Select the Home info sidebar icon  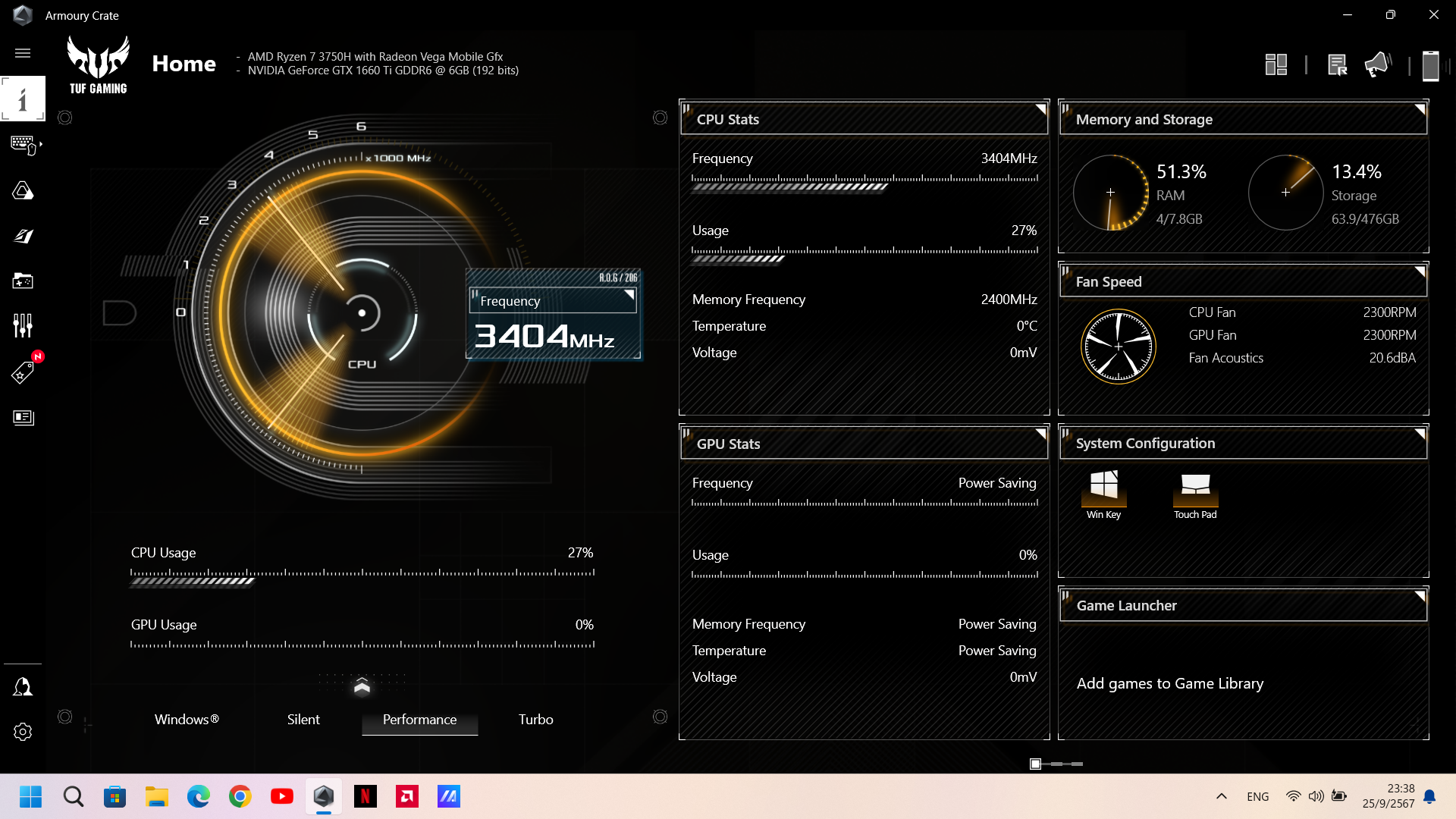[23, 99]
